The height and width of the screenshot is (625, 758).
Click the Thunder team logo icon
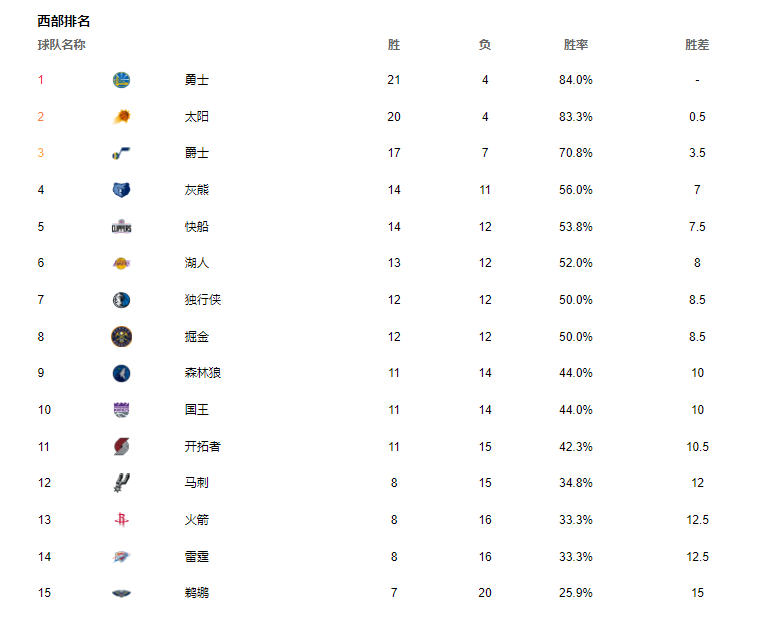coord(121,557)
